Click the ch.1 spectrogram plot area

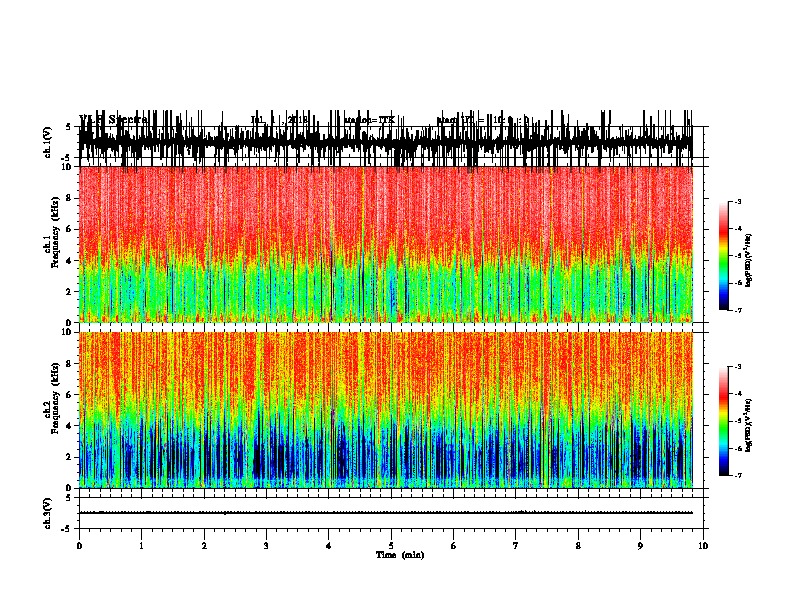(x=386, y=244)
